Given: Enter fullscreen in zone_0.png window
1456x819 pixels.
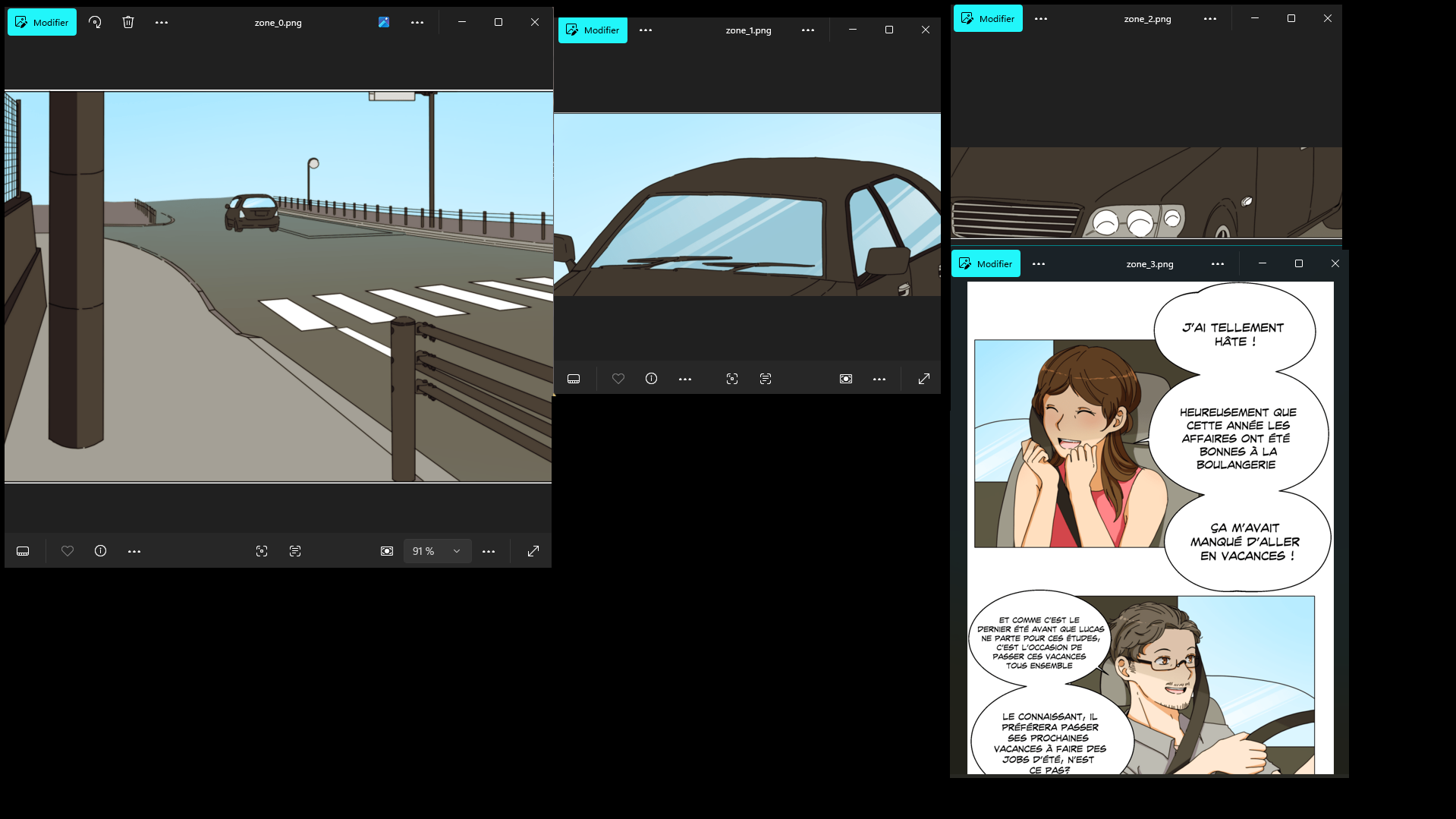Looking at the screenshot, I should (x=533, y=551).
